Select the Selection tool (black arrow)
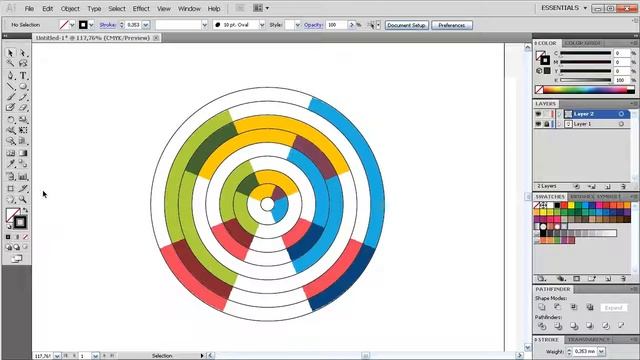This screenshot has width=640, height=360. click(x=11, y=53)
